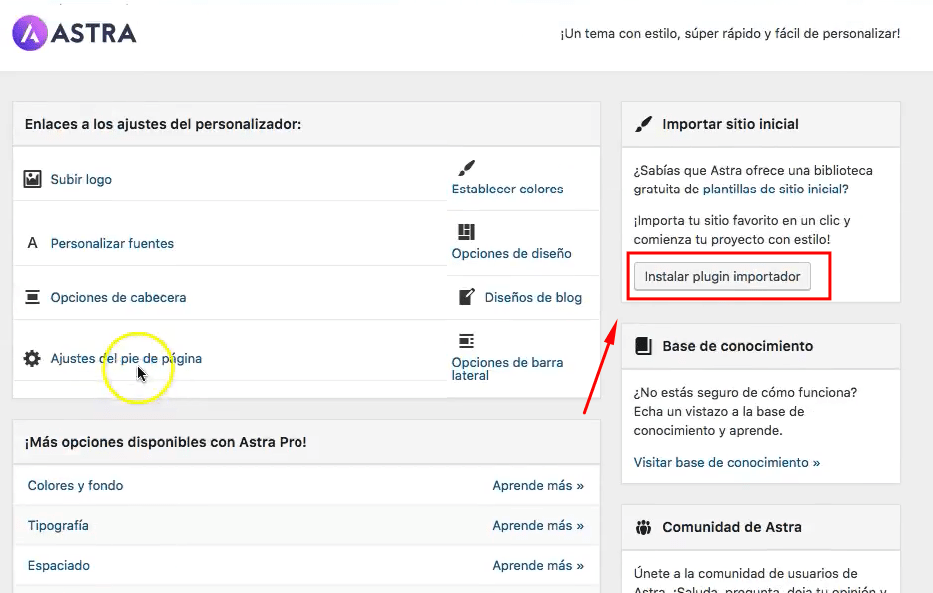The width and height of the screenshot is (933, 593).
Task: Open the Subir logo link
Action: point(81,179)
